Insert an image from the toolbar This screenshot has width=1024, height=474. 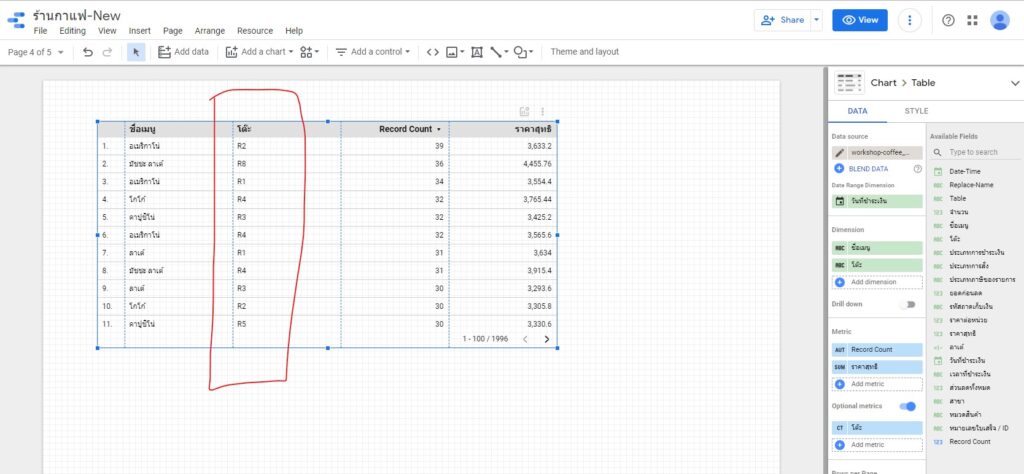coord(455,52)
